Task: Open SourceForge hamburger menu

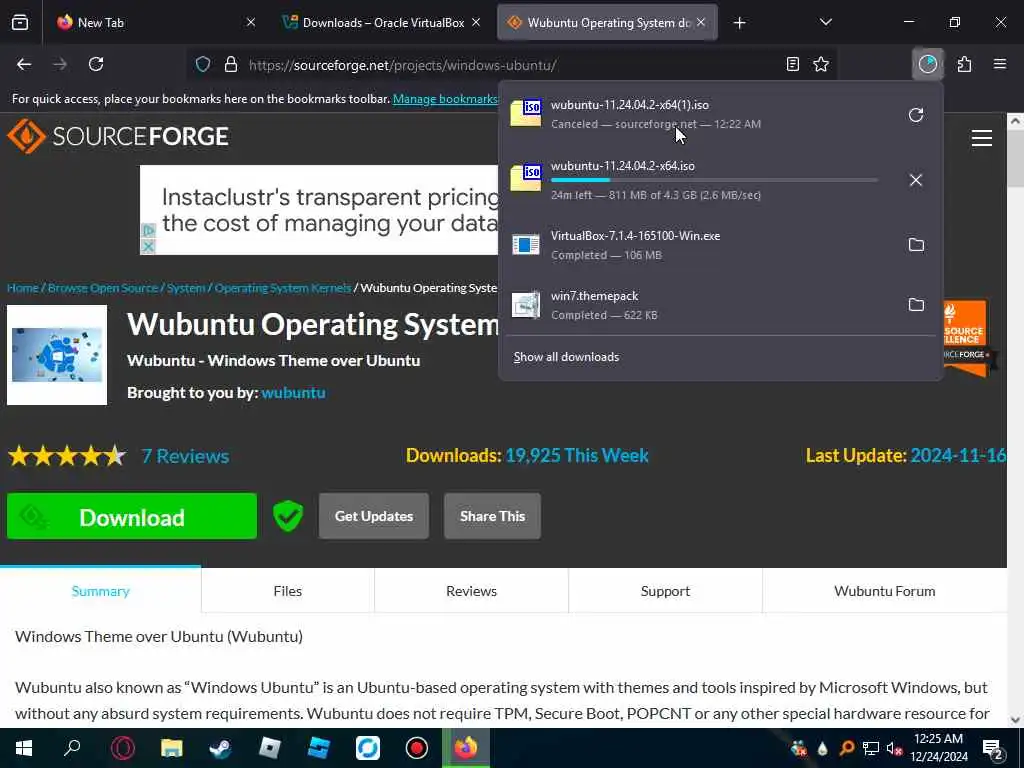Action: pos(982,138)
